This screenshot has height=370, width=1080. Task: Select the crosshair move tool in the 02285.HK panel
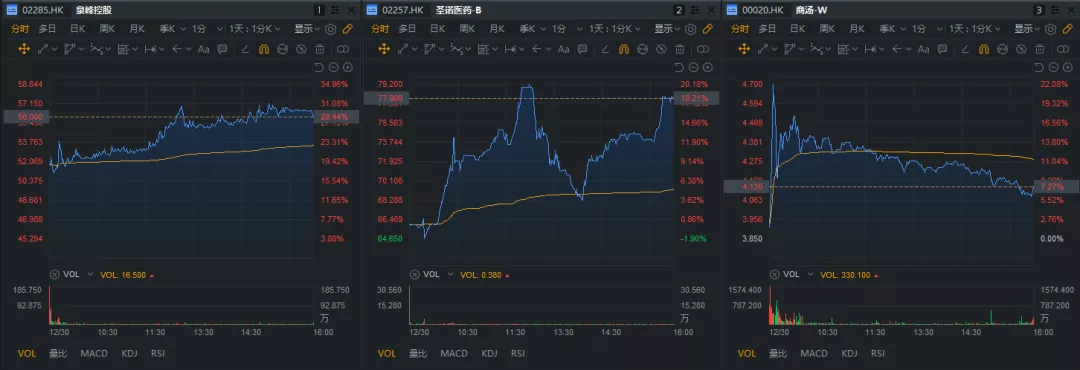24,49
